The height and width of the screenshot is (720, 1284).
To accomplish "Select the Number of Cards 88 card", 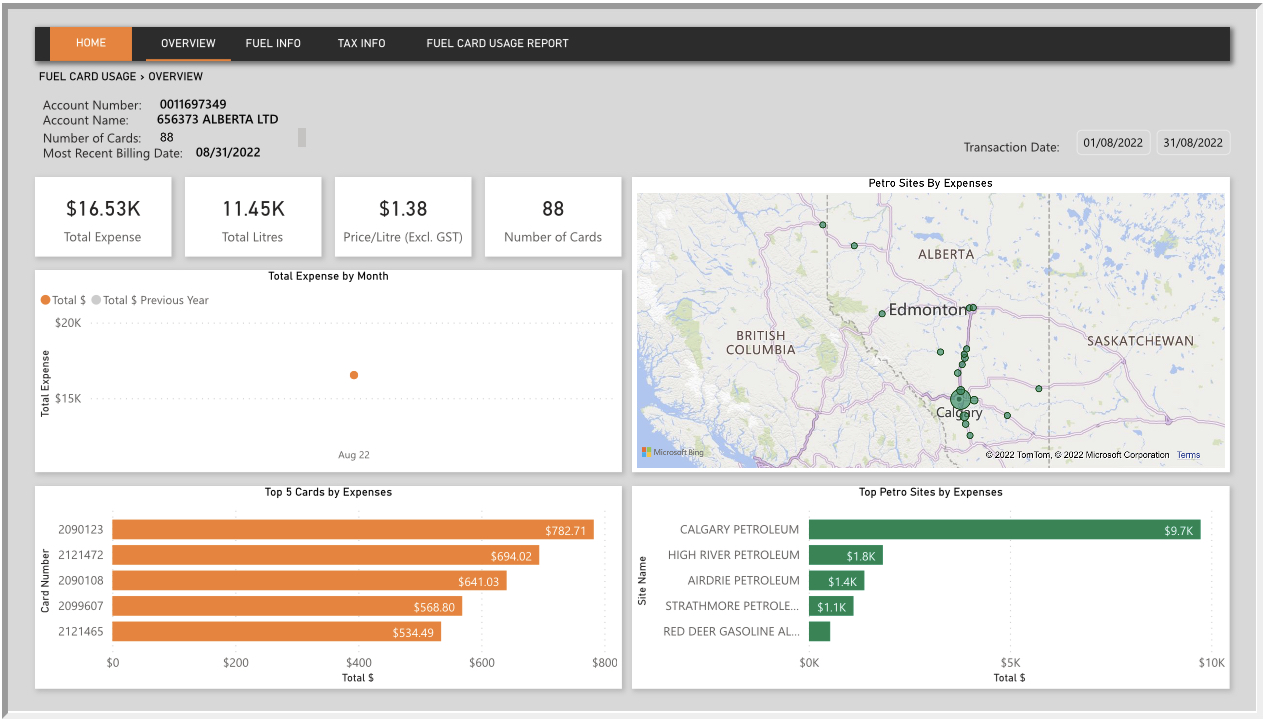I will tap(553, 217).
